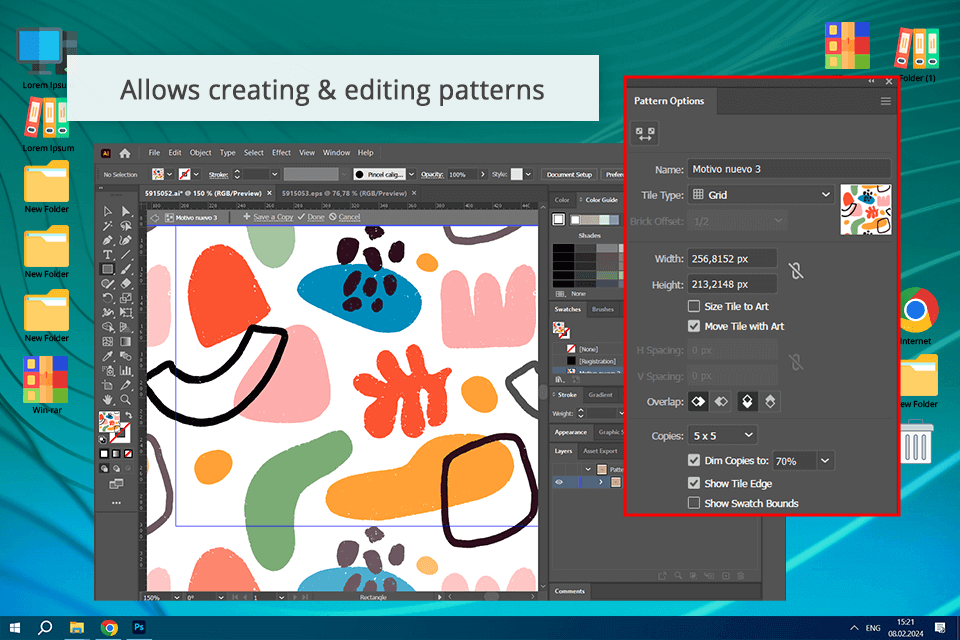Viewport: 960px width, 640px height.
Task: Open the fill swatch dropdown in control bar
Action: coord(170,175)
